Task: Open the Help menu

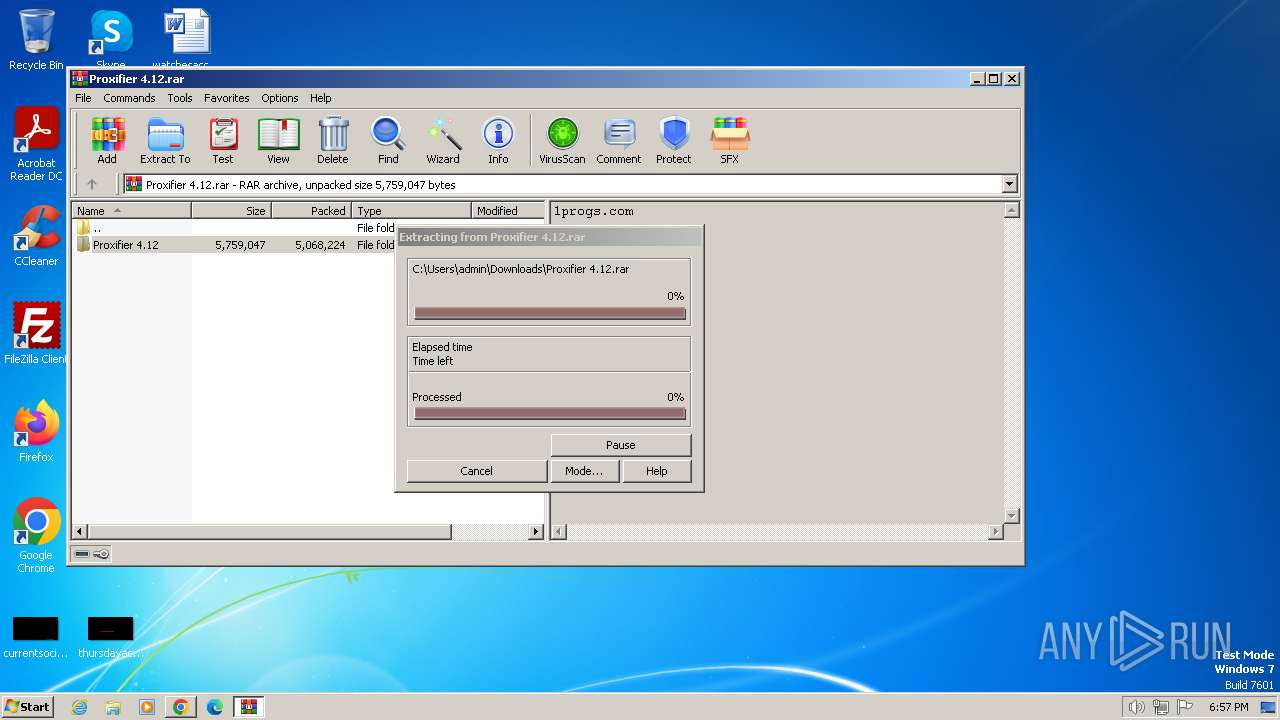Action: [x=320, y=98]
